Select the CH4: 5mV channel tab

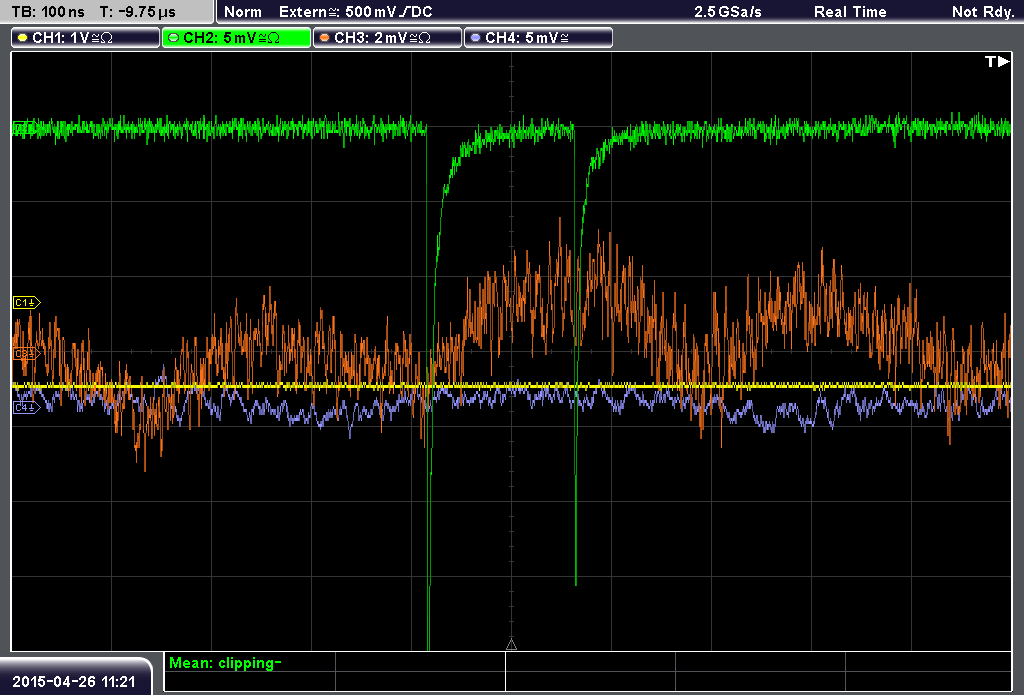click(x=538, y=38)
